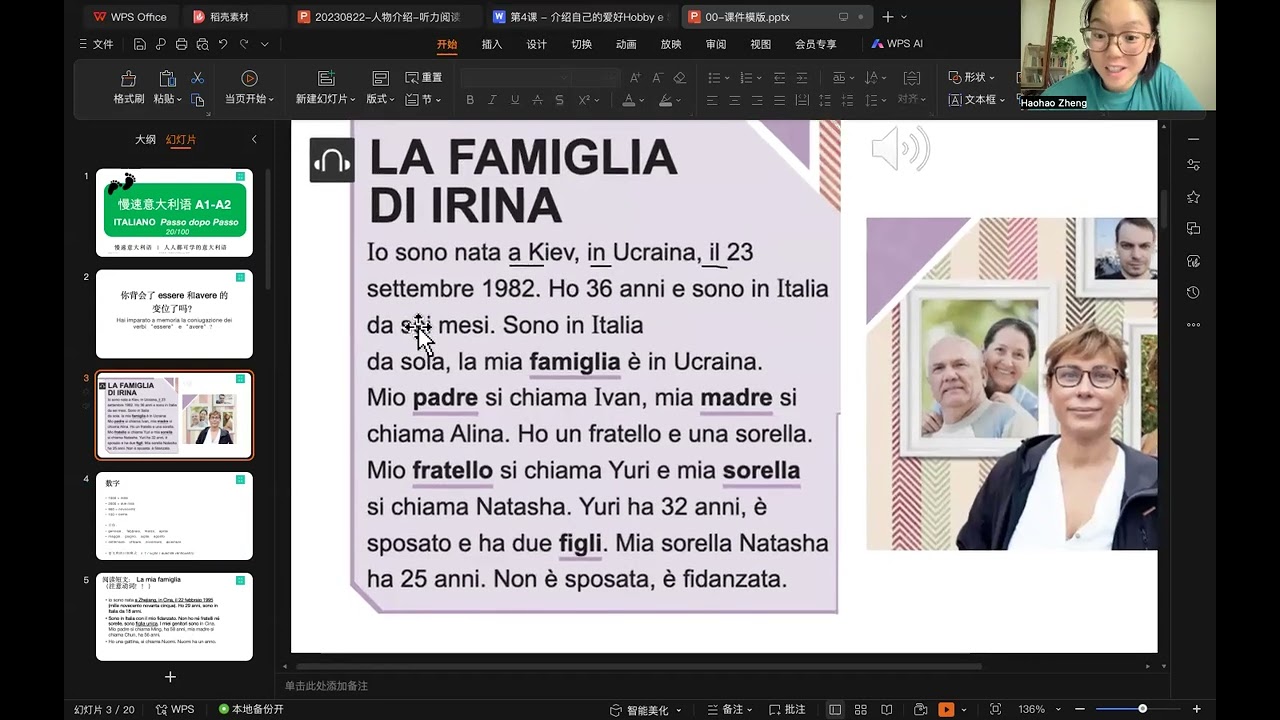Click the speaker audio object on slide

900,150
